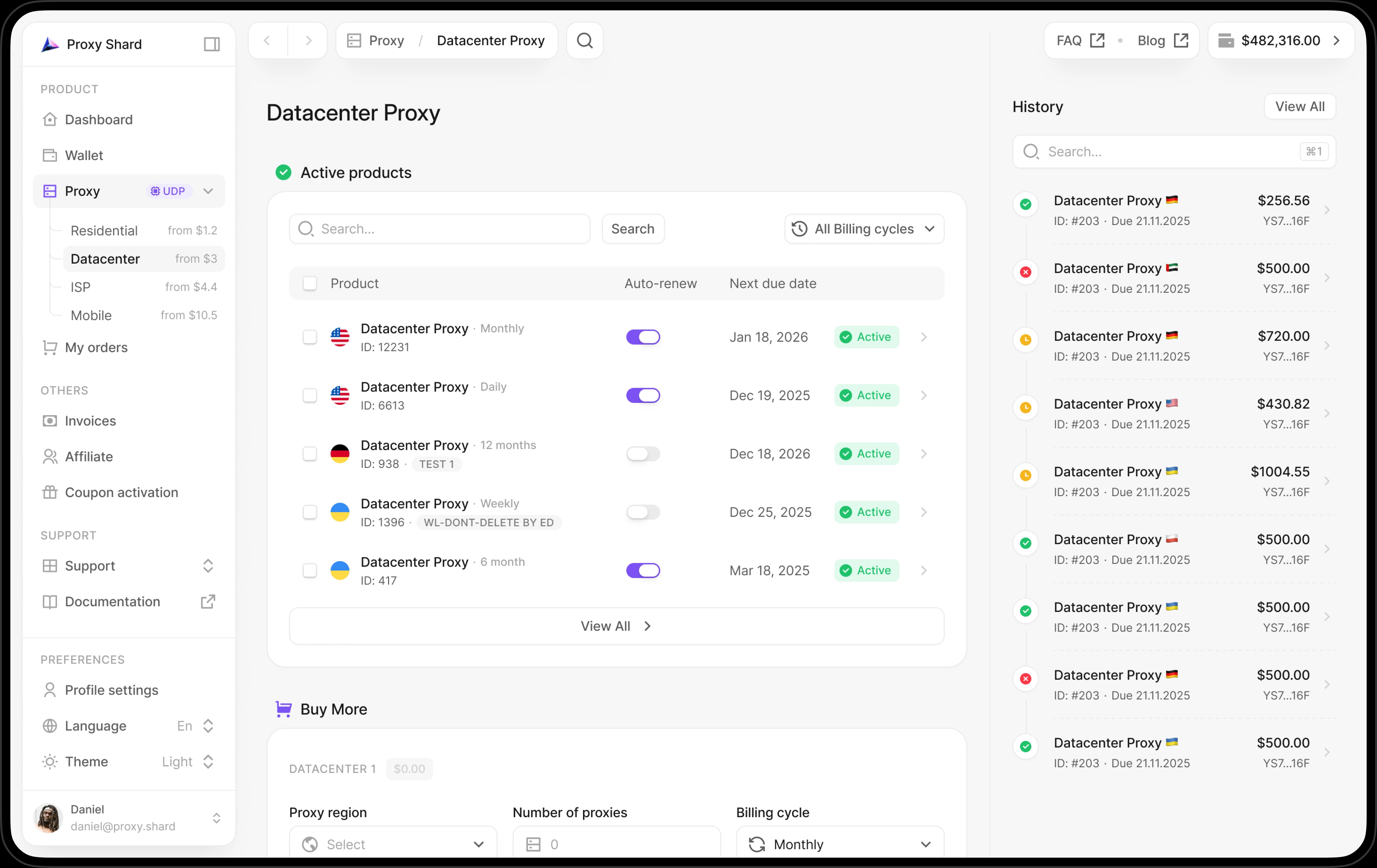The image size is (1377, 868).
Task: Select ISP proxy type
Action: (x=143, y=287)
